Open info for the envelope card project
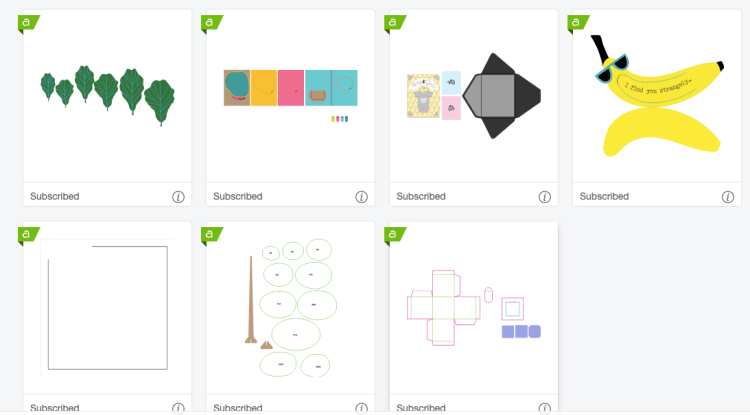Screen dimensions: 750x415 (x=544, y=197)
